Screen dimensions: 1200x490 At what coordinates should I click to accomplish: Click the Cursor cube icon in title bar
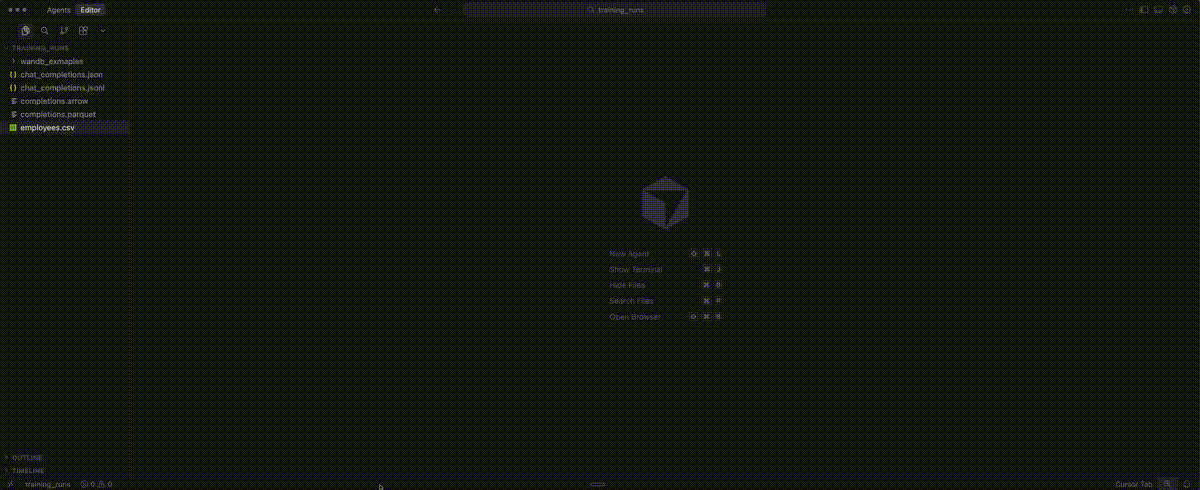[1173, 9]
